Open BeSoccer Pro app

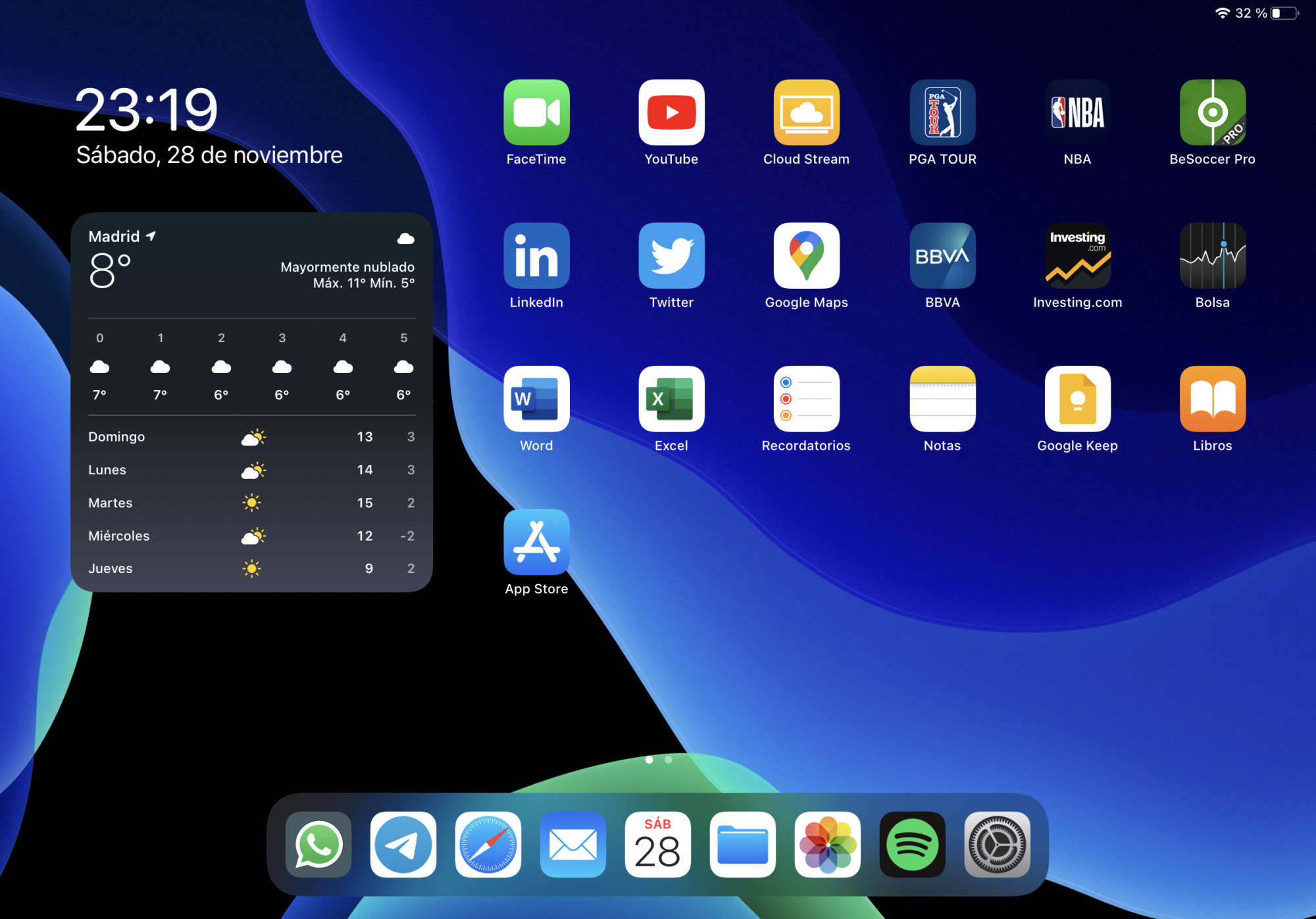pyautogui.click(x=1212, y=112)
